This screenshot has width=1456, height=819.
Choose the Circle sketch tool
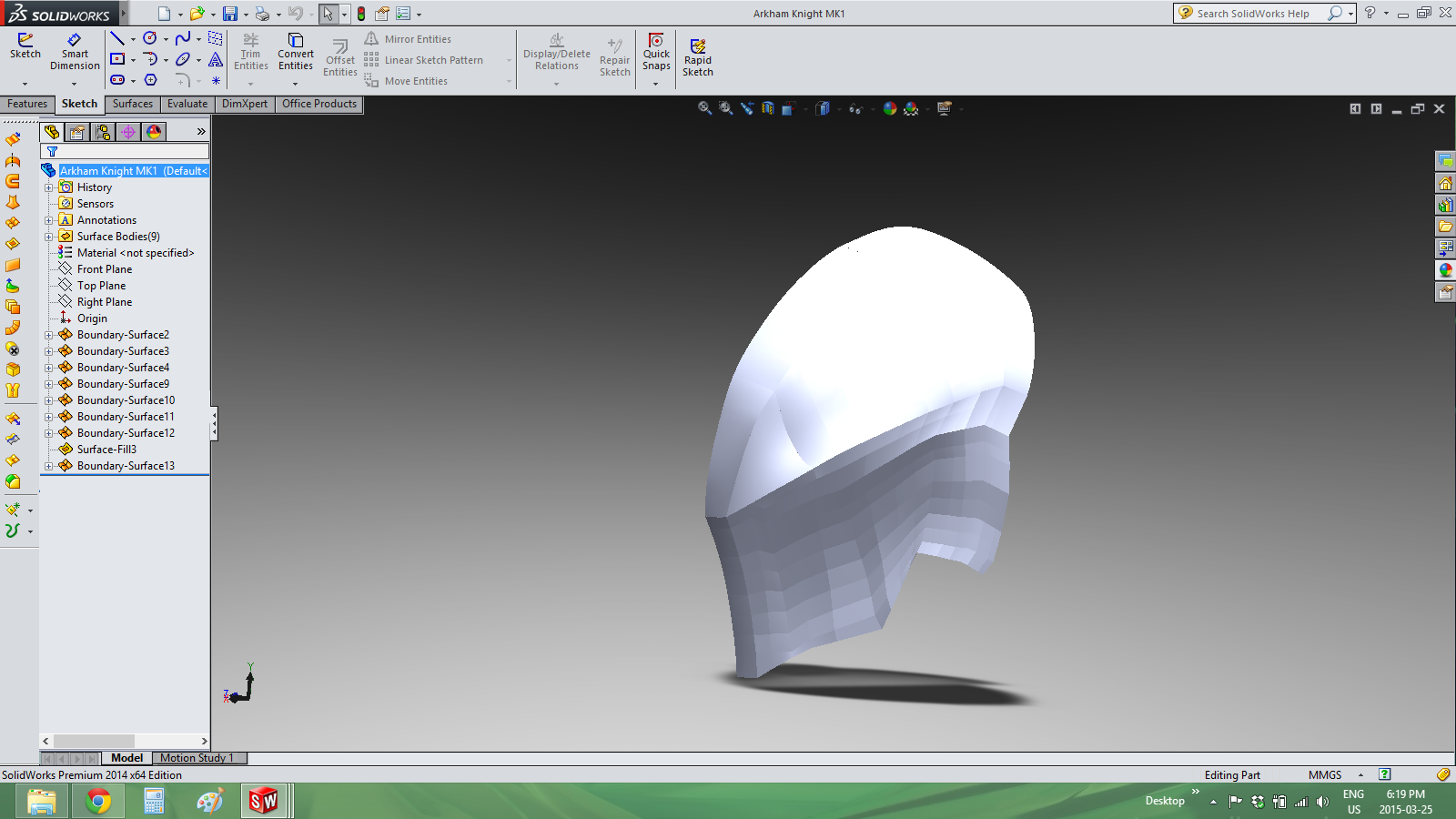(150, 38)
